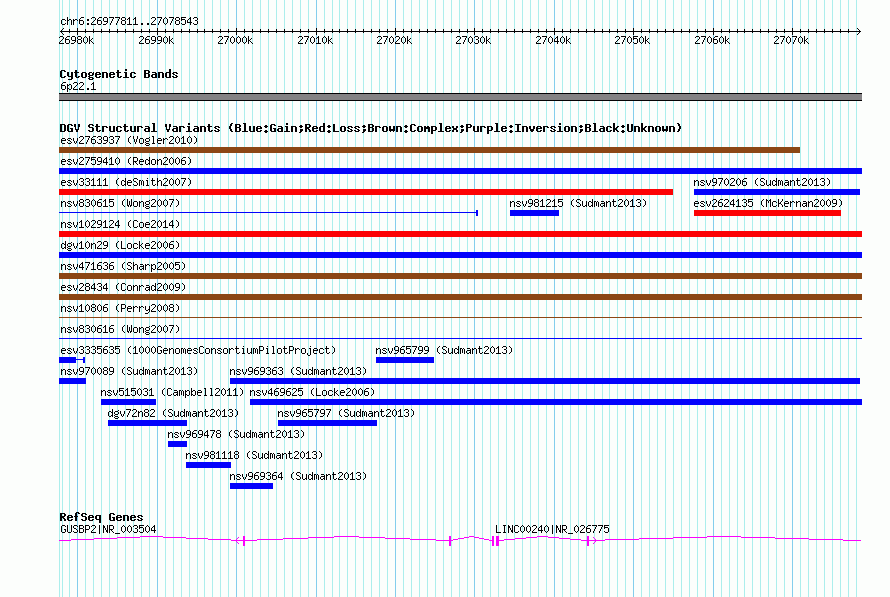
Task: Click the DGV Structural Variants track title
Action: 371,128
